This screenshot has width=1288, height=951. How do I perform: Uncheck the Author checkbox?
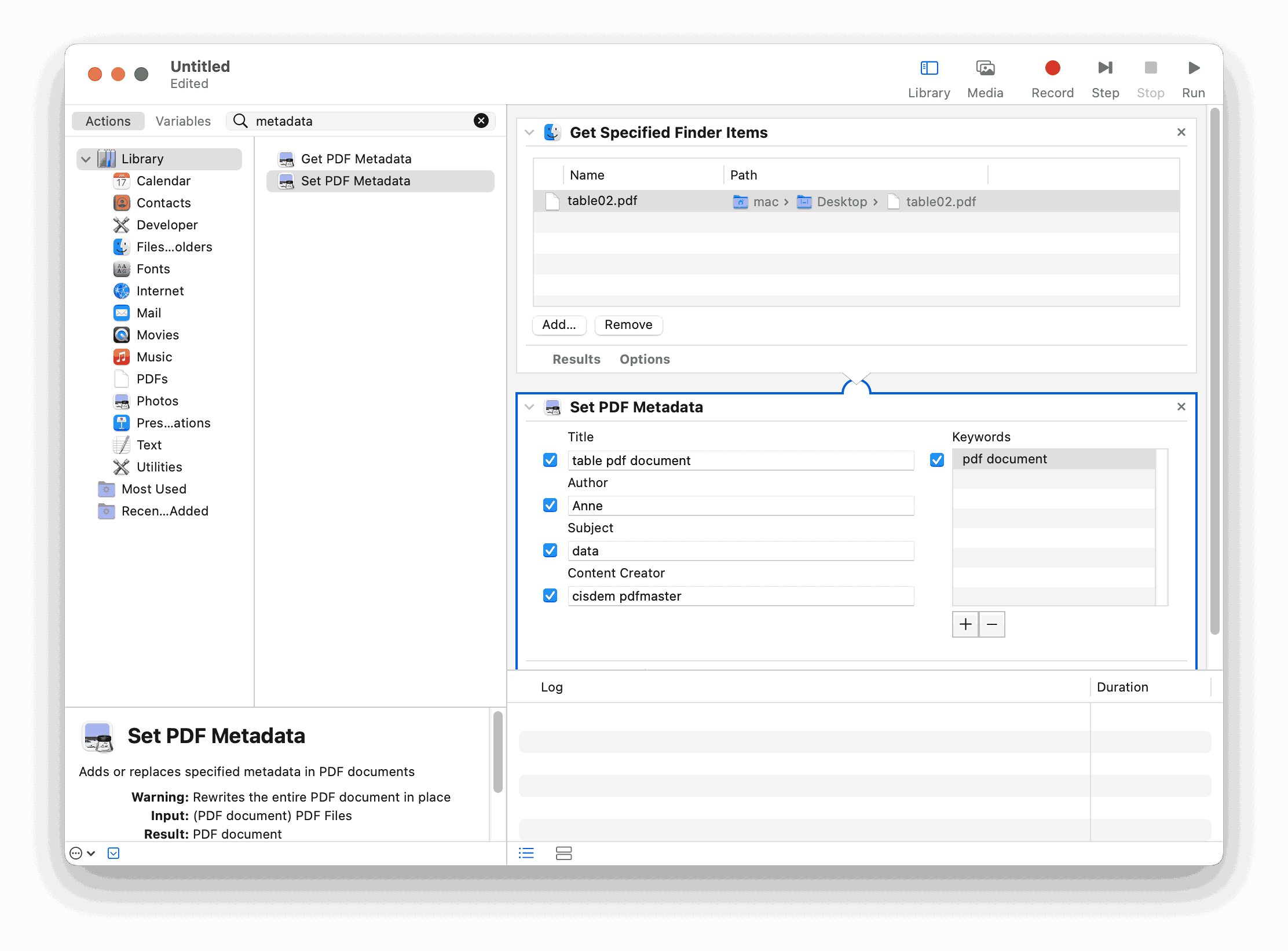(550, 505)
